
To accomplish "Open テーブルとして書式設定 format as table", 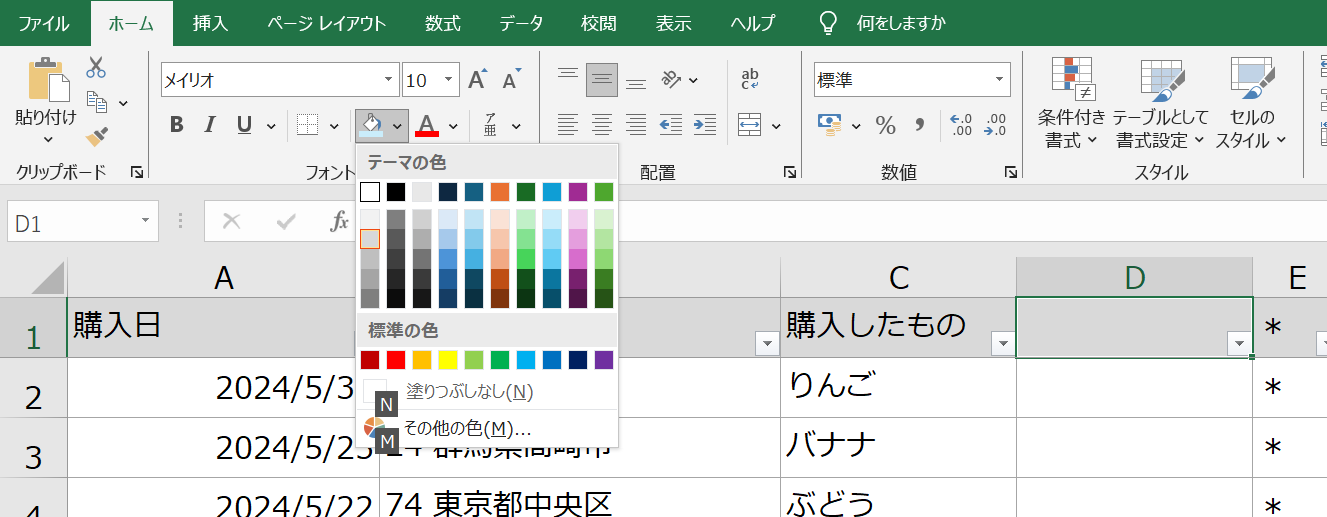I will pos(1161,103).
